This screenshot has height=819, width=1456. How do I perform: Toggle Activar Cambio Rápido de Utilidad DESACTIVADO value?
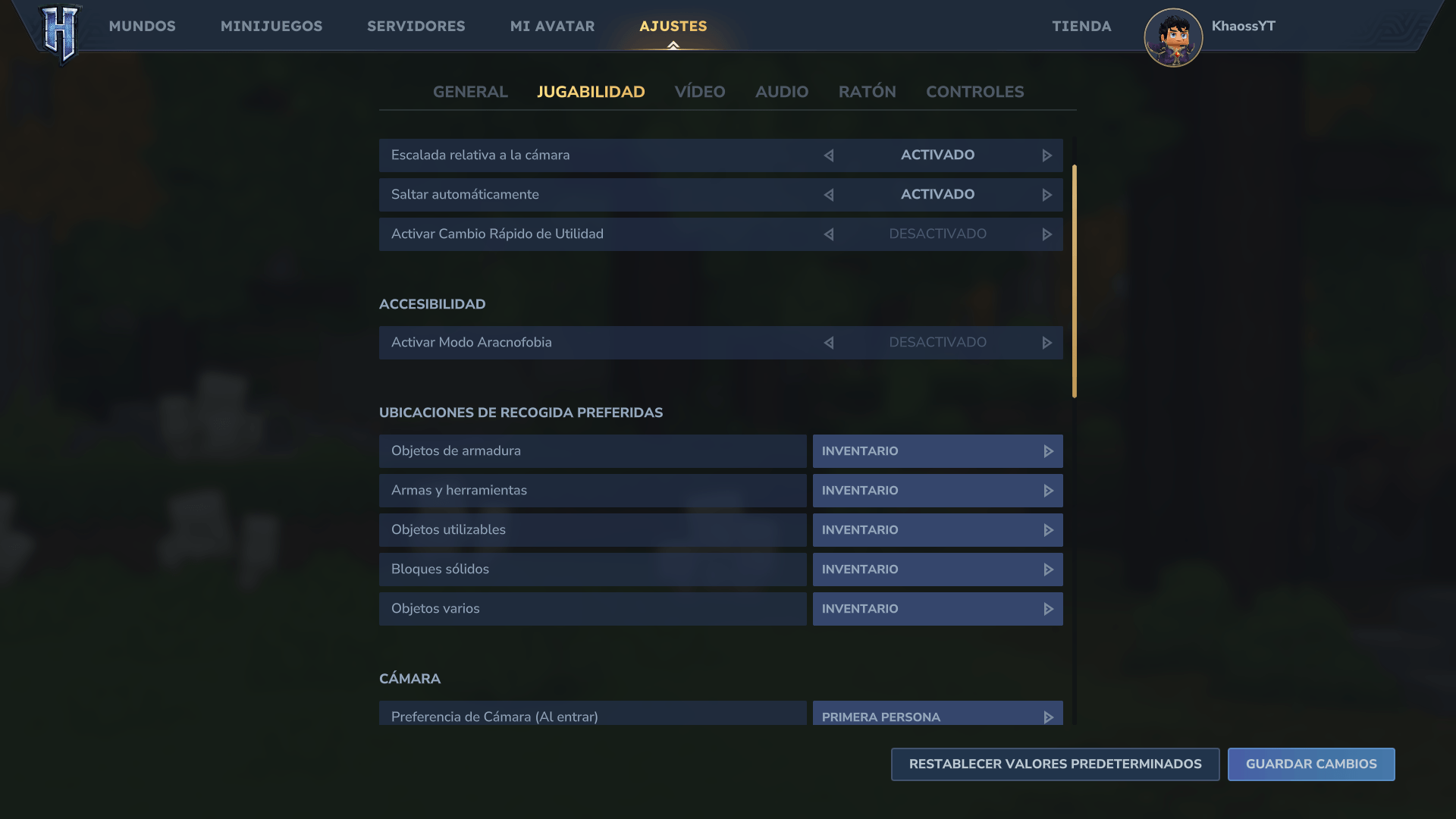tap(937, 234)
